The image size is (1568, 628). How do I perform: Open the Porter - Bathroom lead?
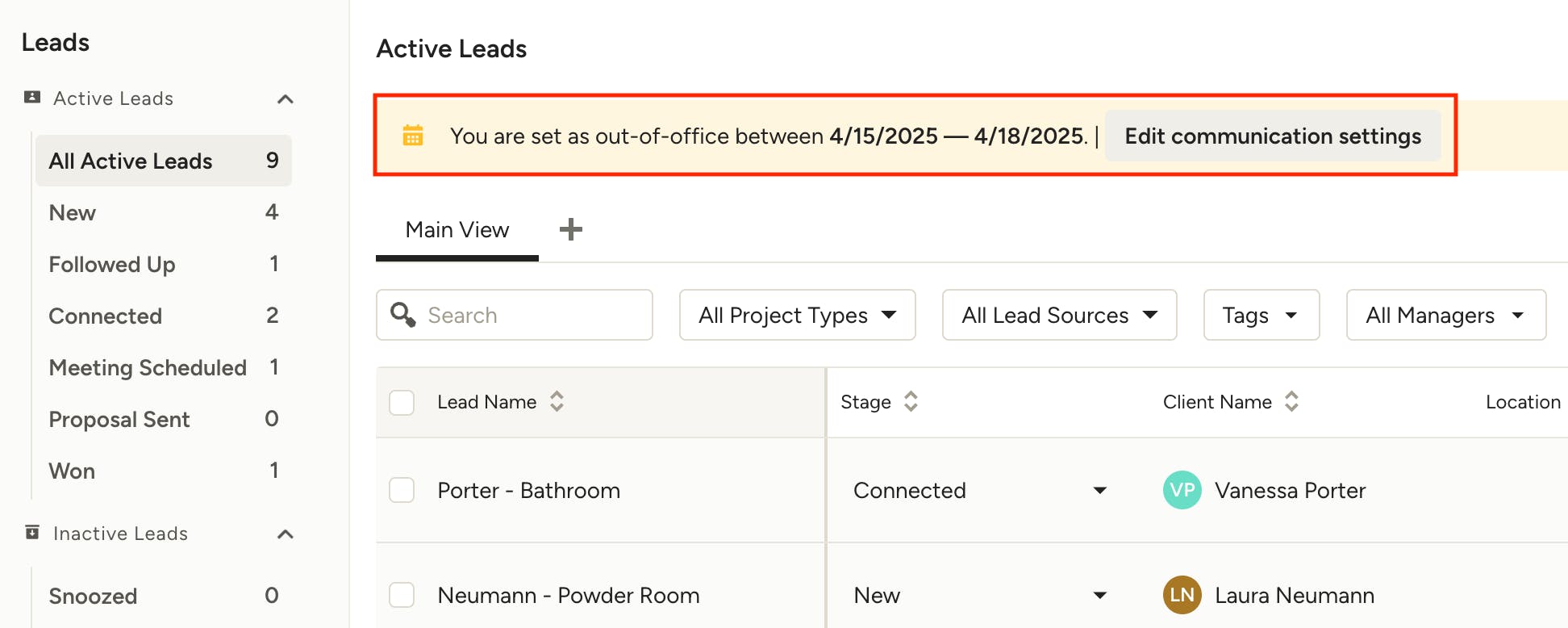528,491
